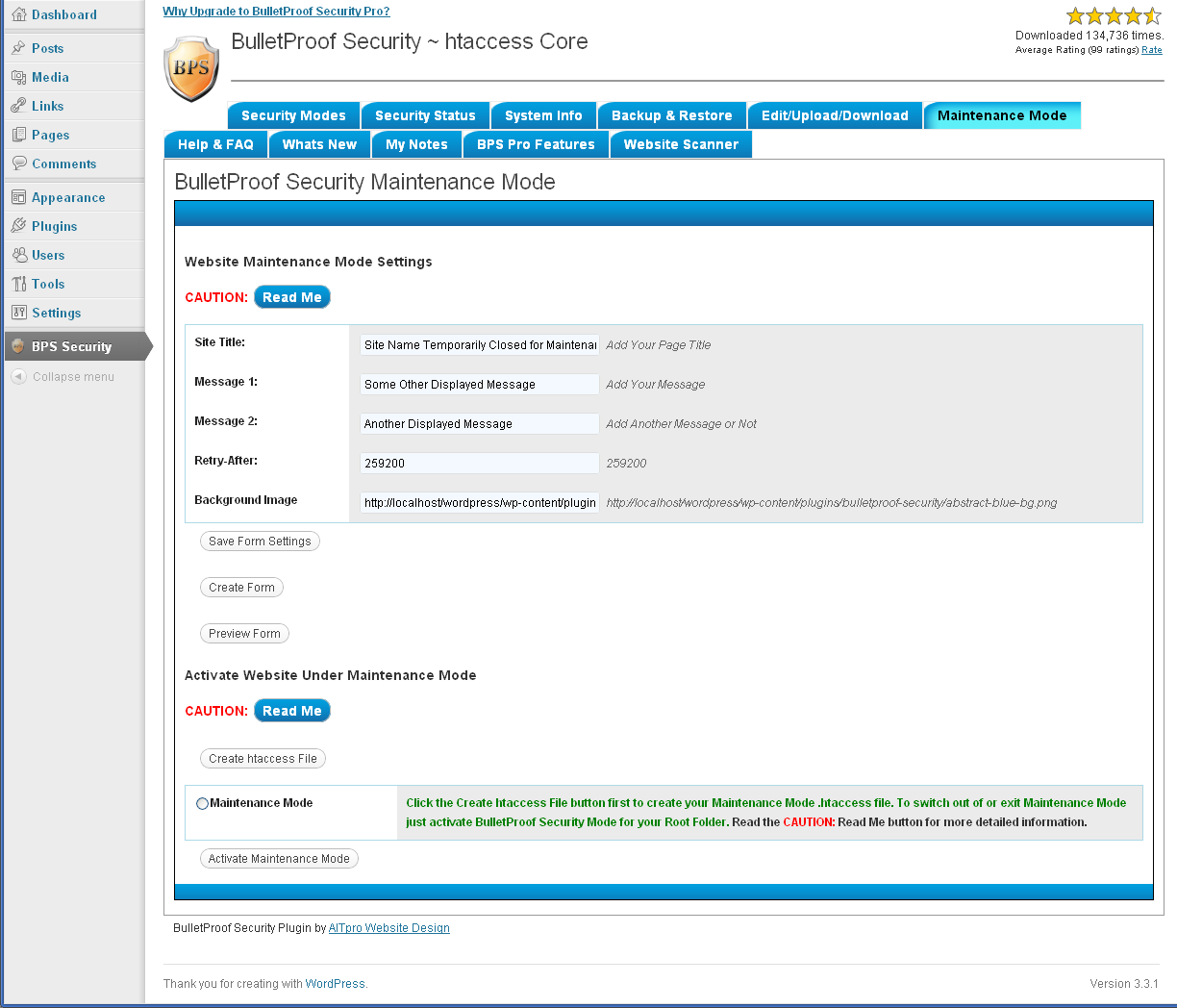The image size is (1177, 1008).
Task: Open the Security Modes tab
Action: pyautogui.click(x=293, y=115)
